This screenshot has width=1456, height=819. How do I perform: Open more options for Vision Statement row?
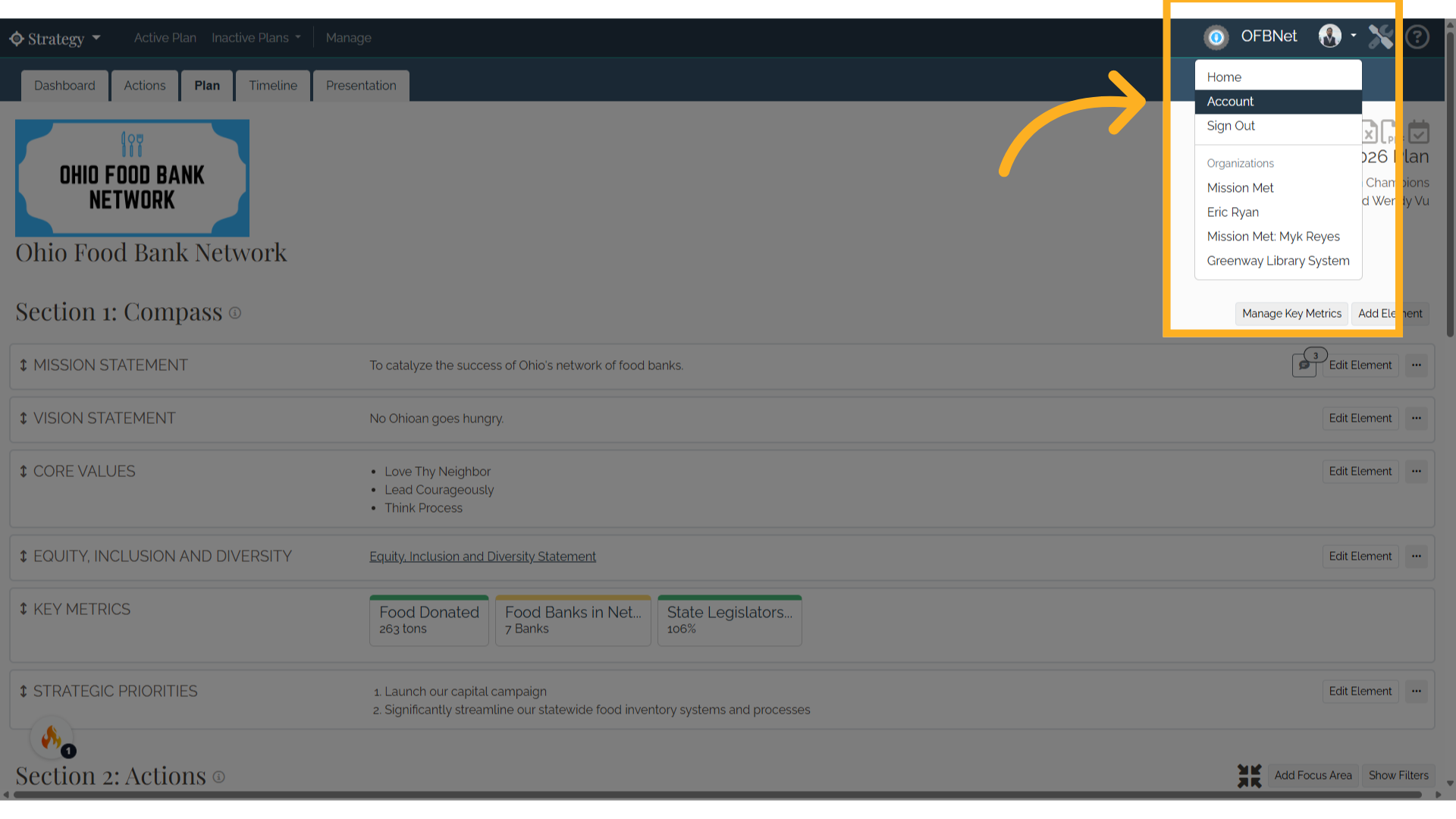coord(1416,419)
